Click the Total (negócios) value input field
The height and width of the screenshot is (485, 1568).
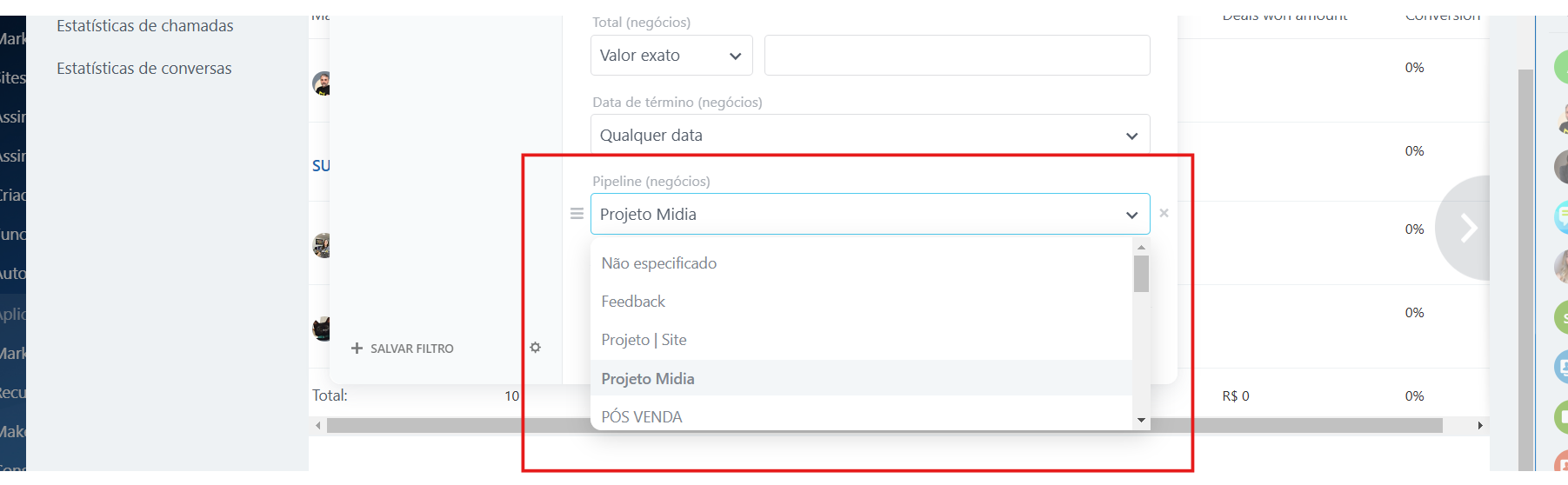click(x=957, y=56)
